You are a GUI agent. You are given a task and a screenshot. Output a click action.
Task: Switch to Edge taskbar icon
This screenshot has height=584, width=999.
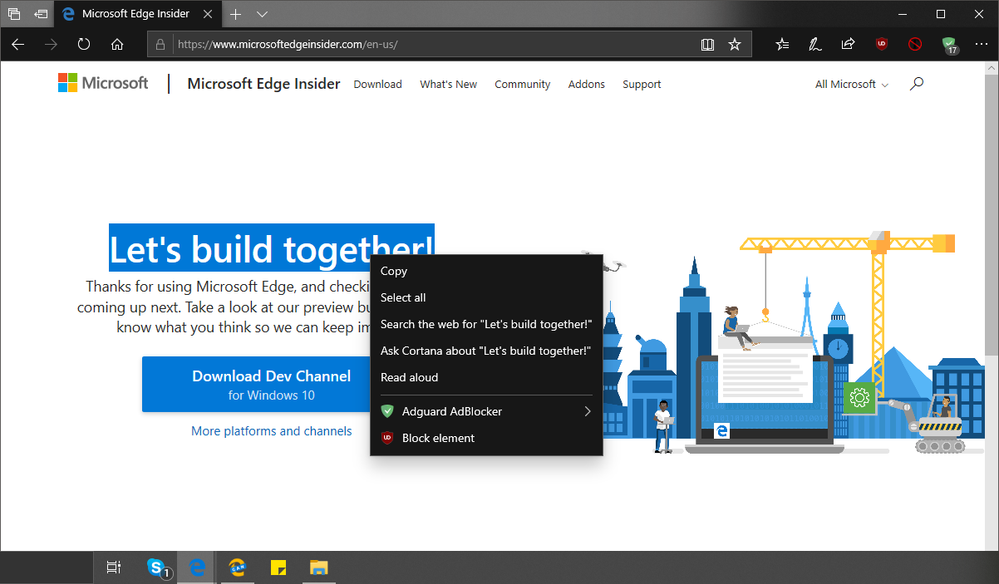point(196,567)
